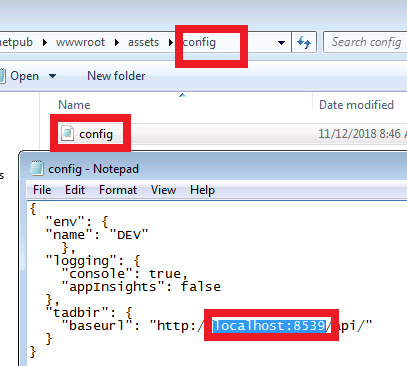Open the File menu in Notepad
407x366 pixels.
42,190
